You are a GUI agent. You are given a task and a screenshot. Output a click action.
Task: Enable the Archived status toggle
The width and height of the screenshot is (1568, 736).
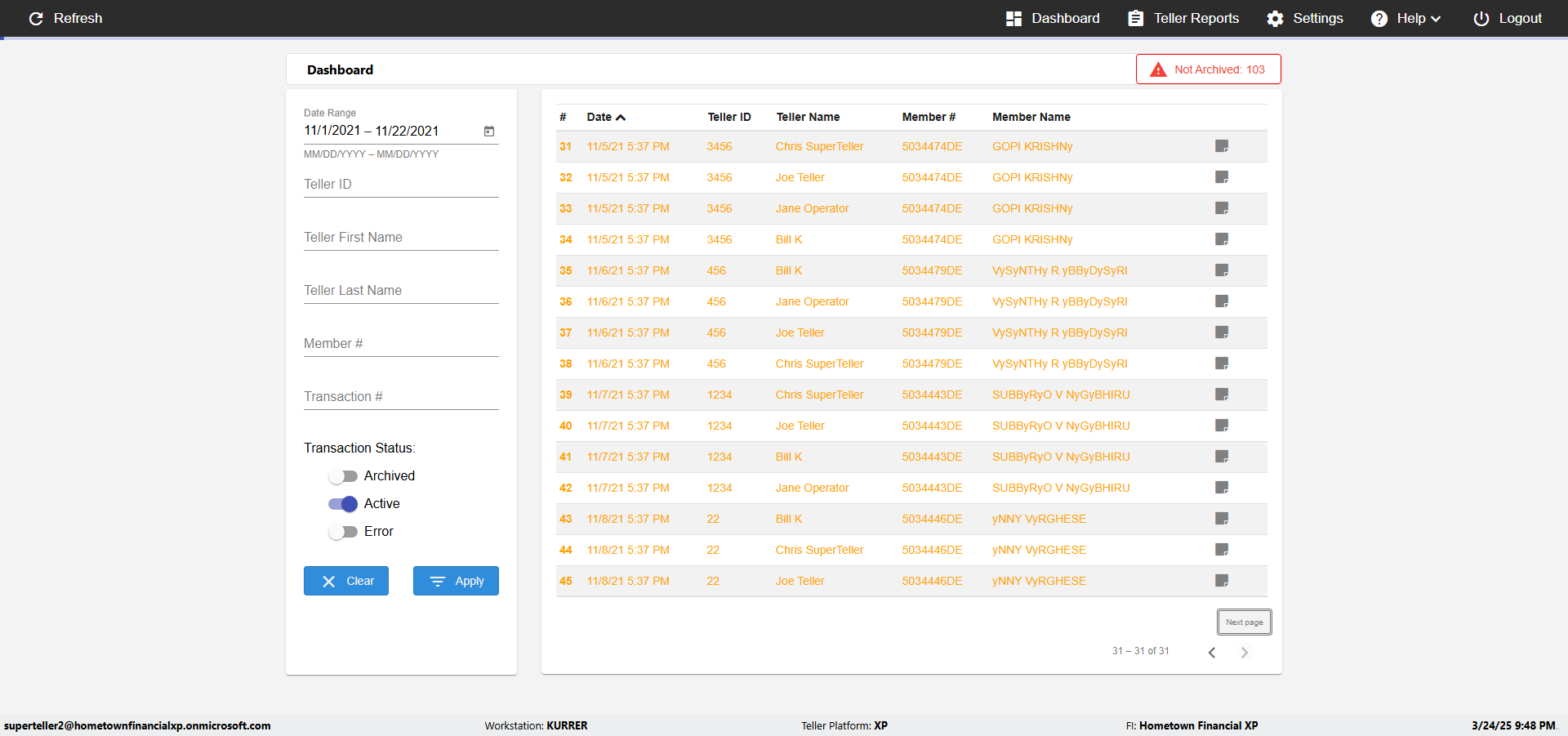coord(343,476)
